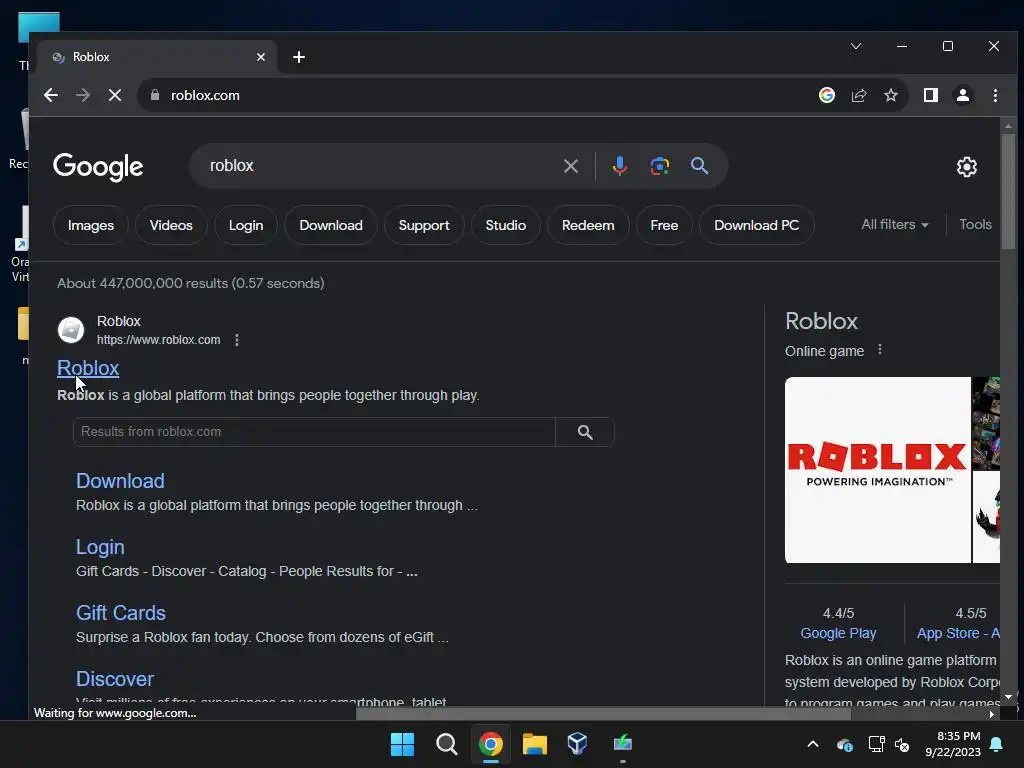Open the Google account G icon in toolbar
This screenshot has height=768, width=1024.
click(x=827, y=95)
